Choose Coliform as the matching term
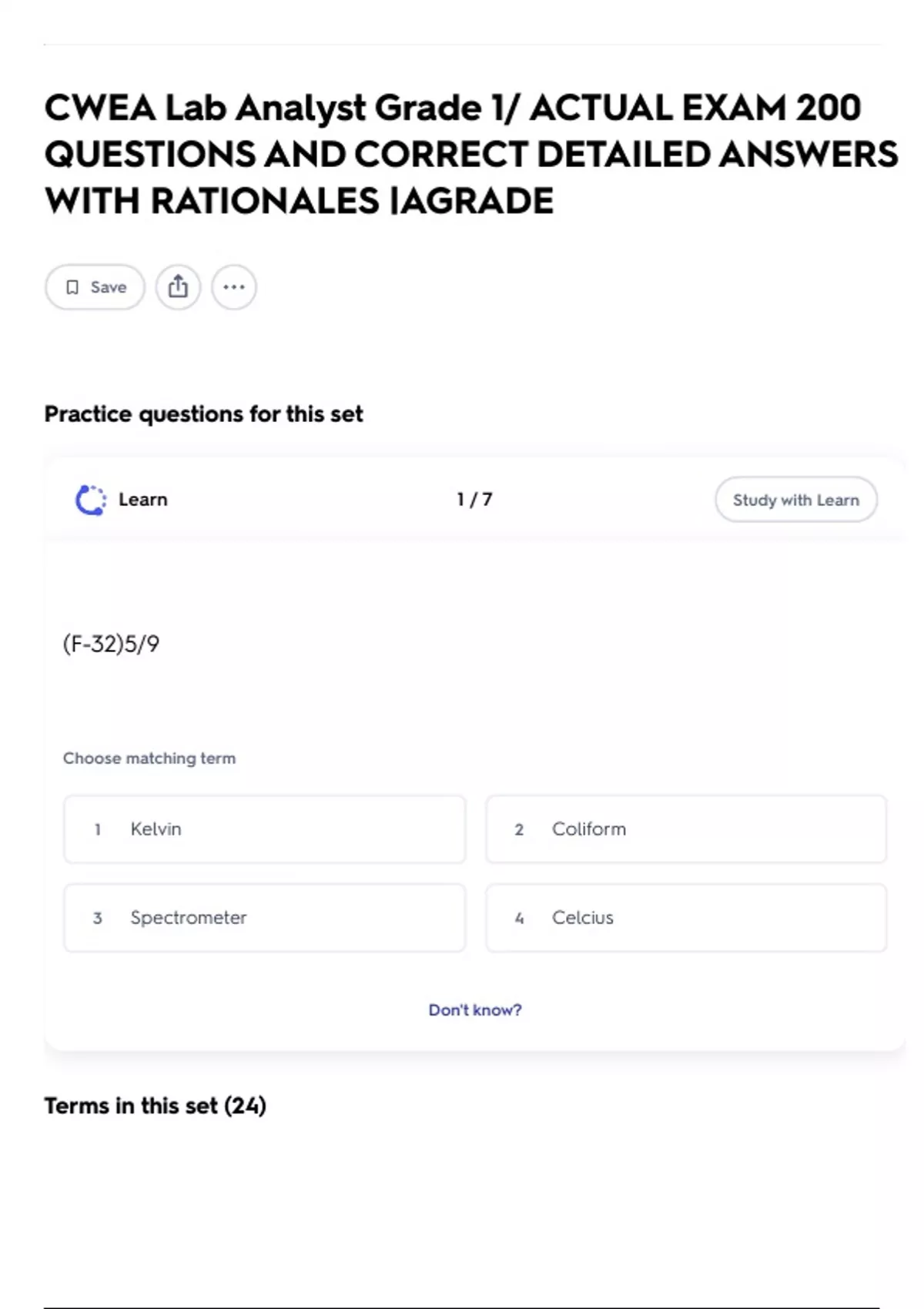 point(685,829)
